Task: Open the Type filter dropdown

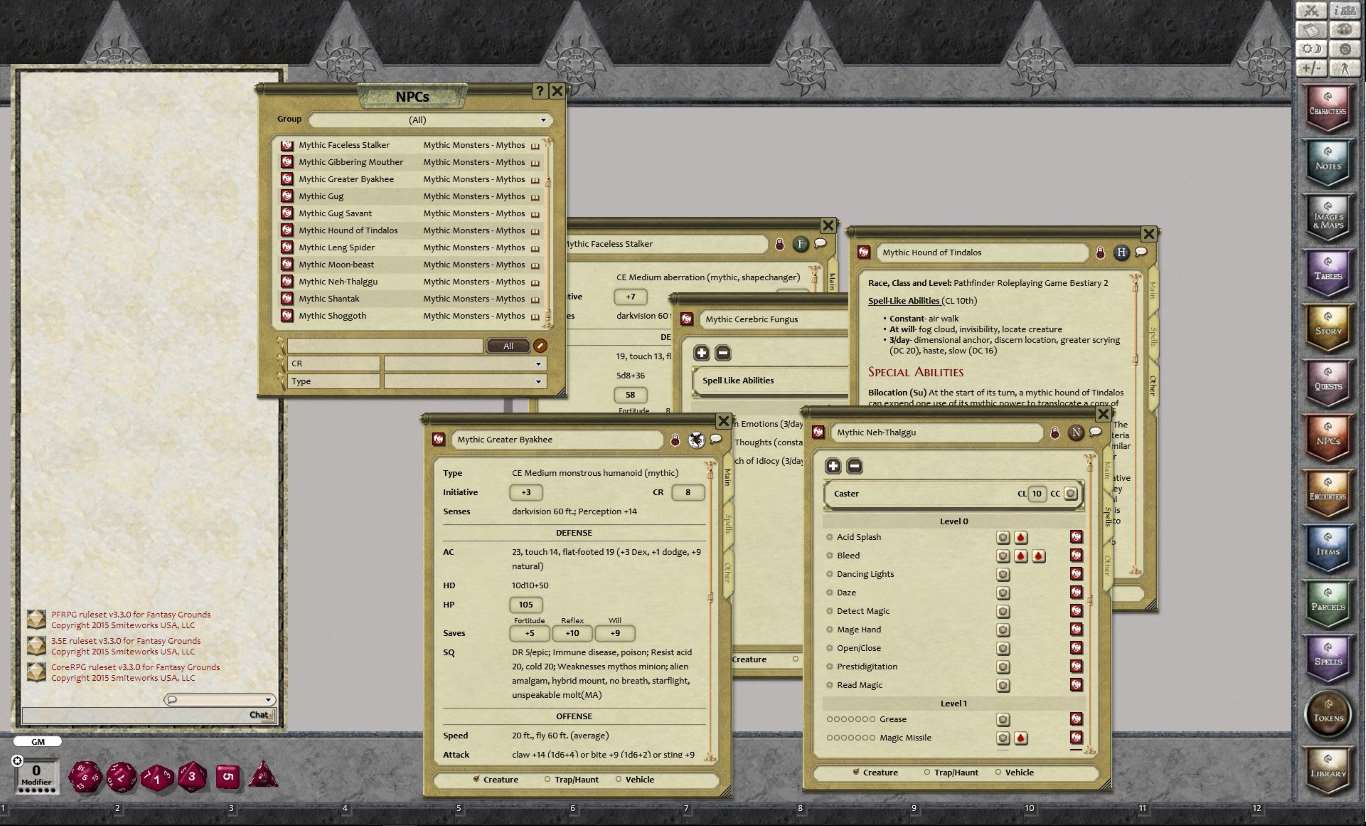Action: tap(465, 381)
